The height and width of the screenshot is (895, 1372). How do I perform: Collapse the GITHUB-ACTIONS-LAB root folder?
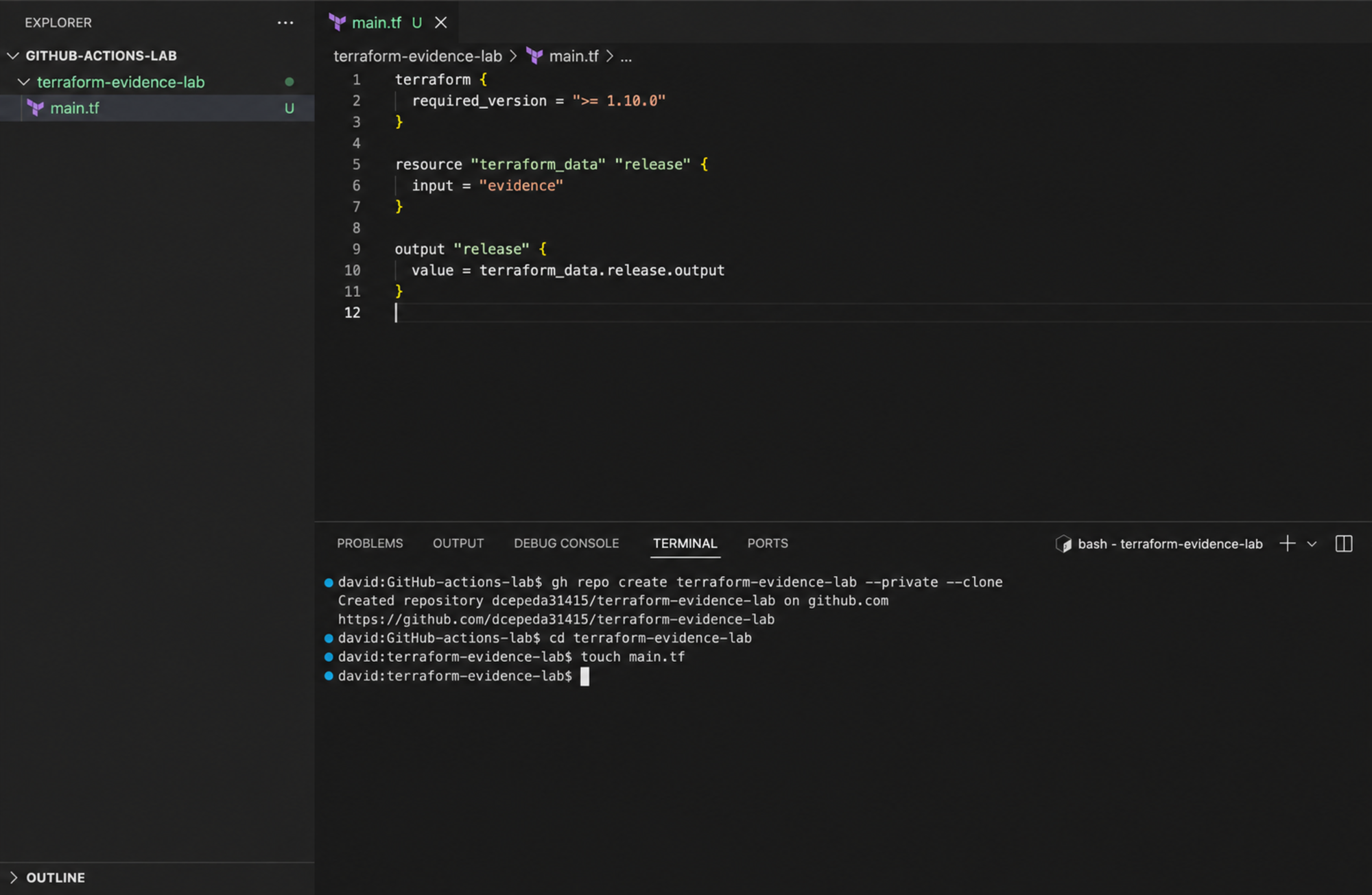point(13,56)
